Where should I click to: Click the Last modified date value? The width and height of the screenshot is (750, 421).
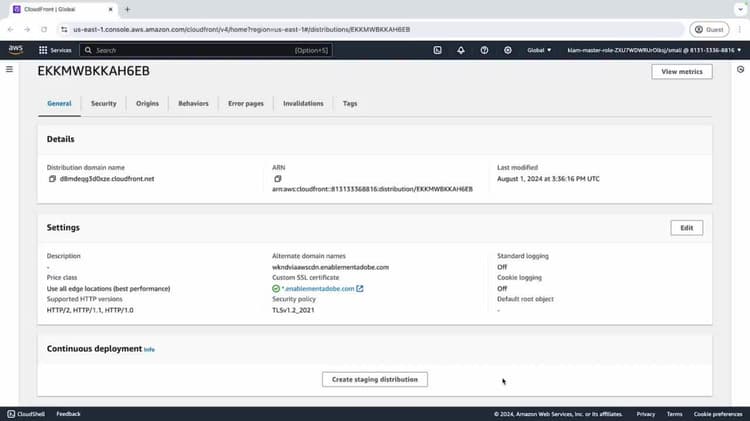548,179
